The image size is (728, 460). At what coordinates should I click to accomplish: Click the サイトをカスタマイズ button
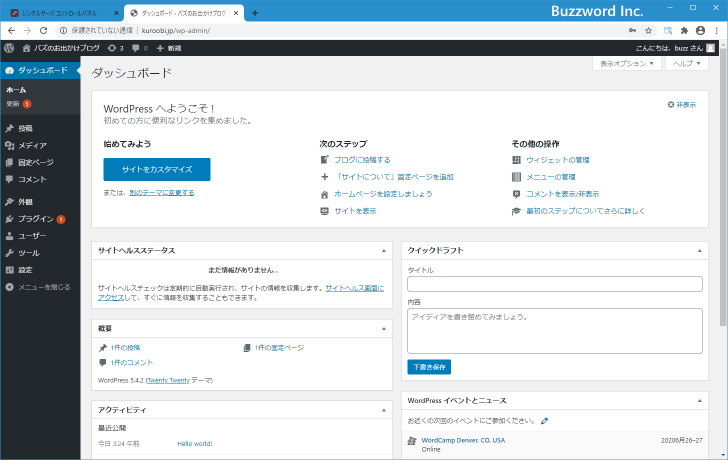point(156,169)
